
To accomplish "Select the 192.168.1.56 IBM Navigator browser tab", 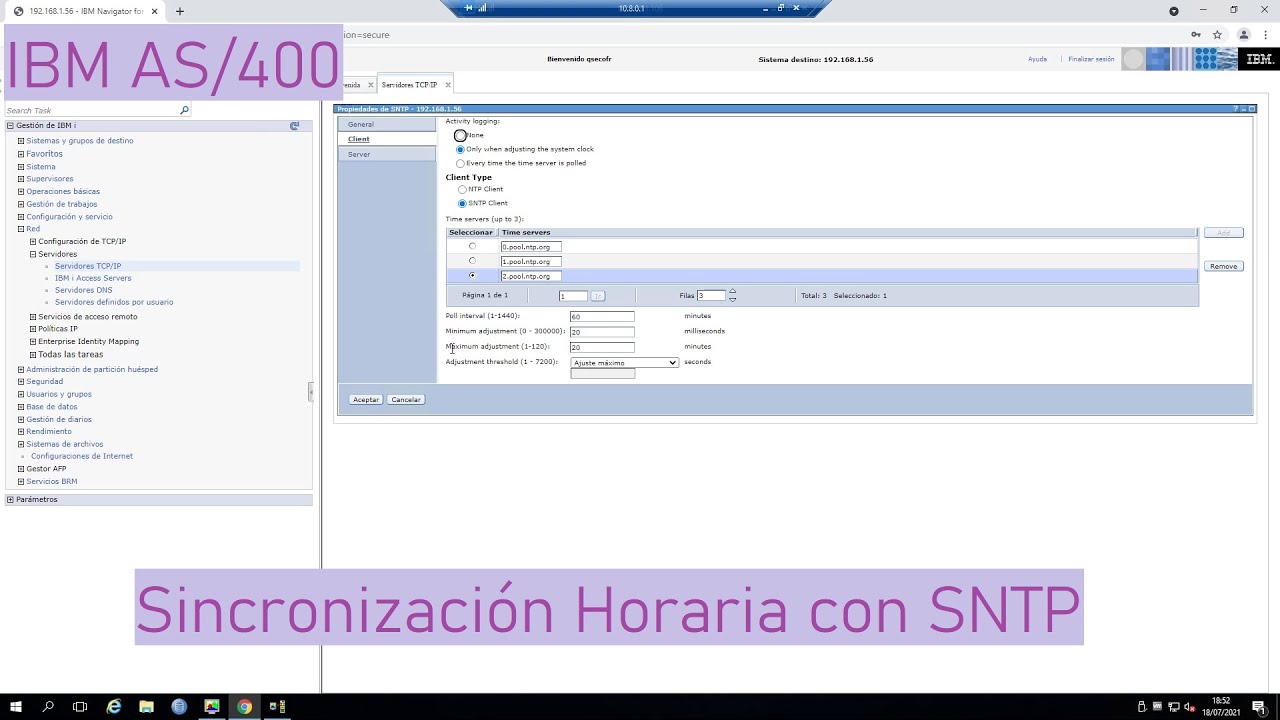I will tap(85, 11).
